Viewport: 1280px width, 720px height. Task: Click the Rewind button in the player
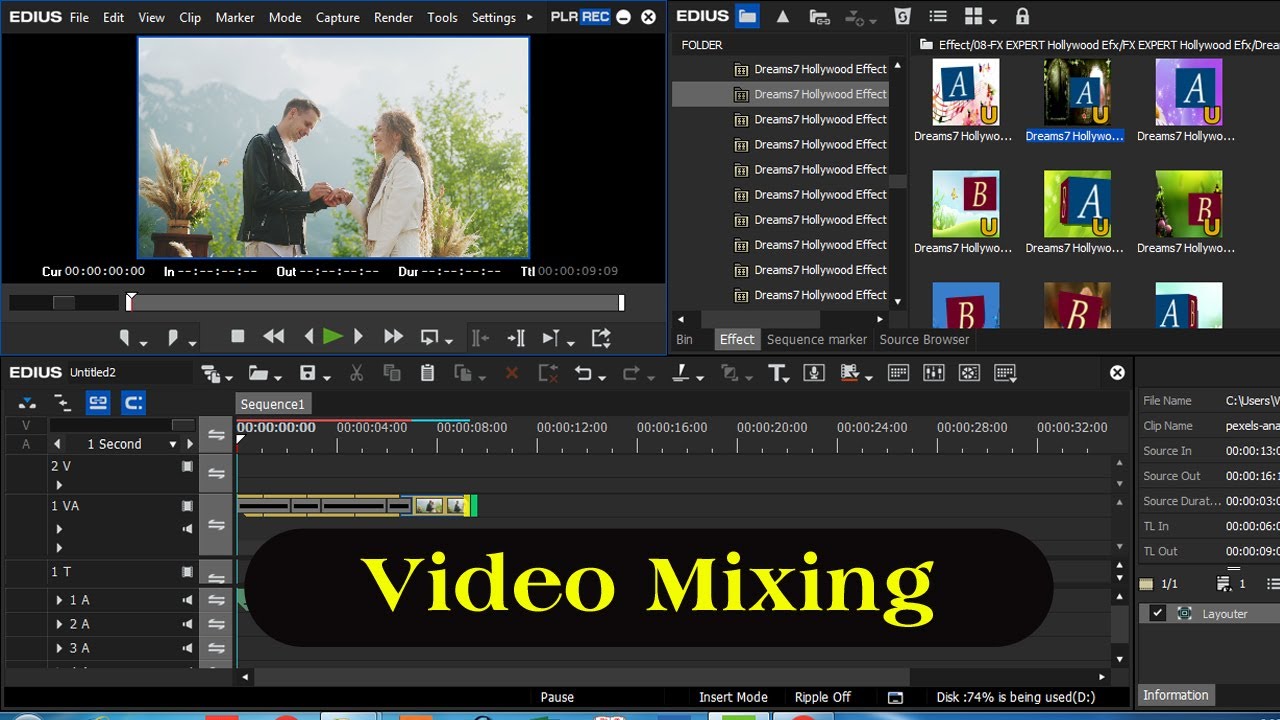tap(273, 337)
